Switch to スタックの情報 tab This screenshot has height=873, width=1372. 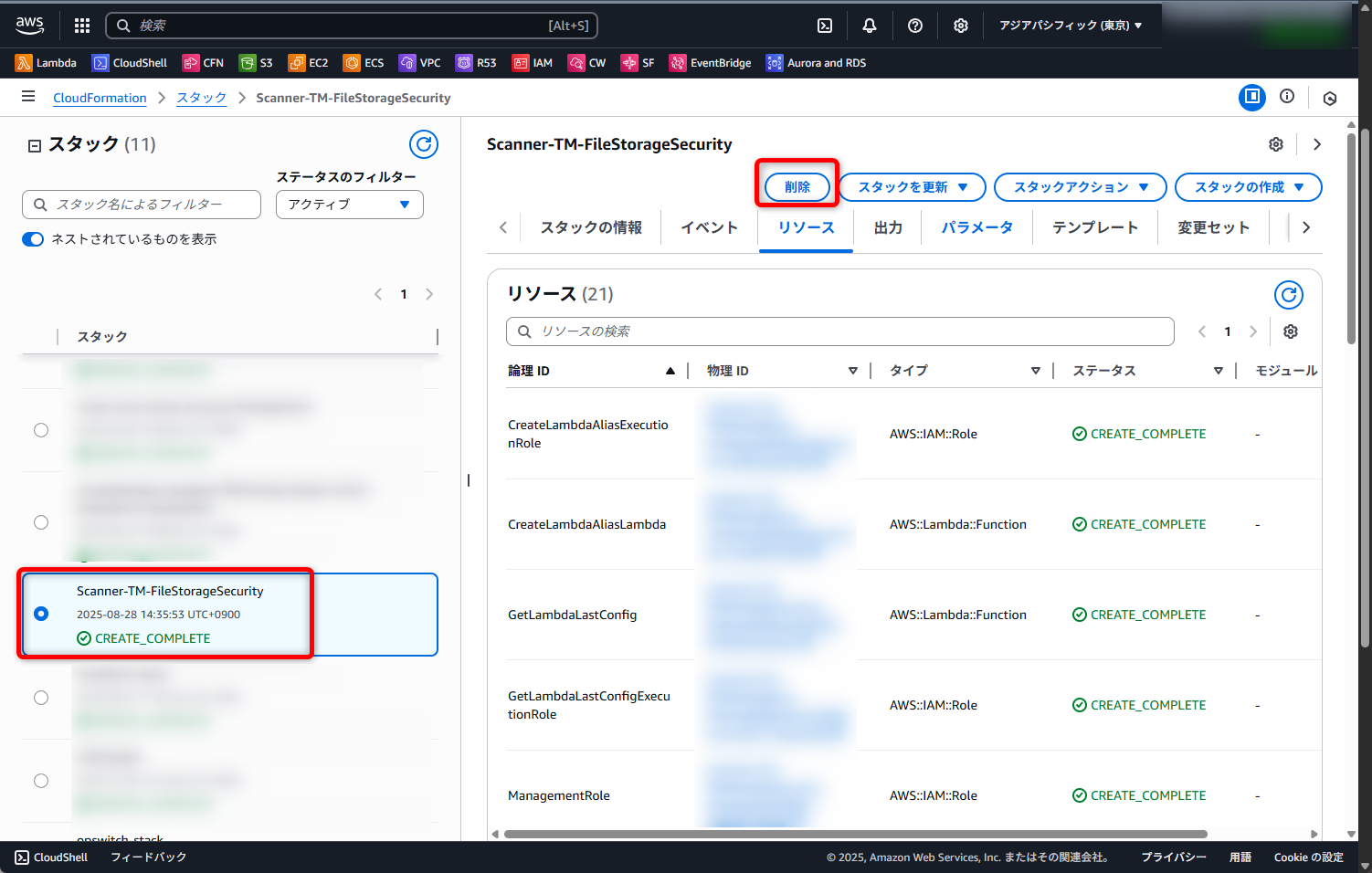[x=591, y=228]
